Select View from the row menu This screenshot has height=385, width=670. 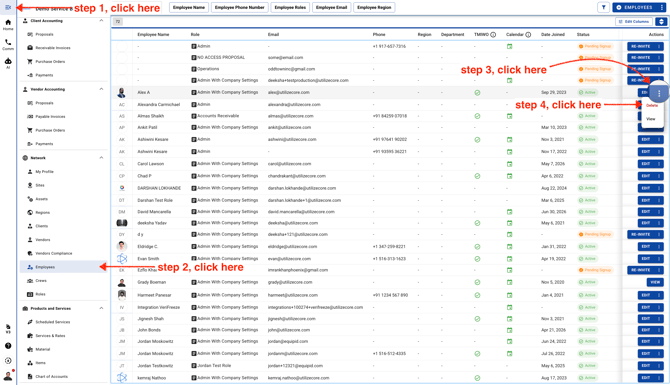(651, 119)
